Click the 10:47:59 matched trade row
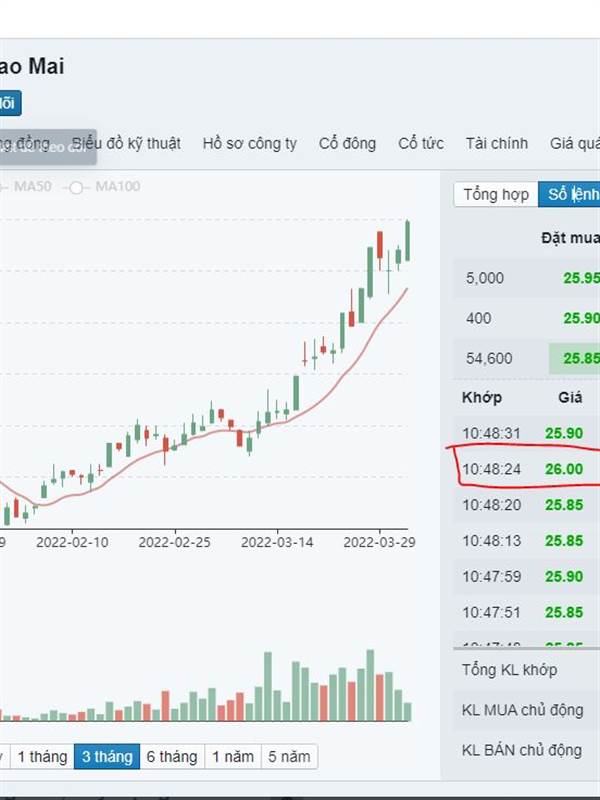The image size is (600, 800). (527, 576)
